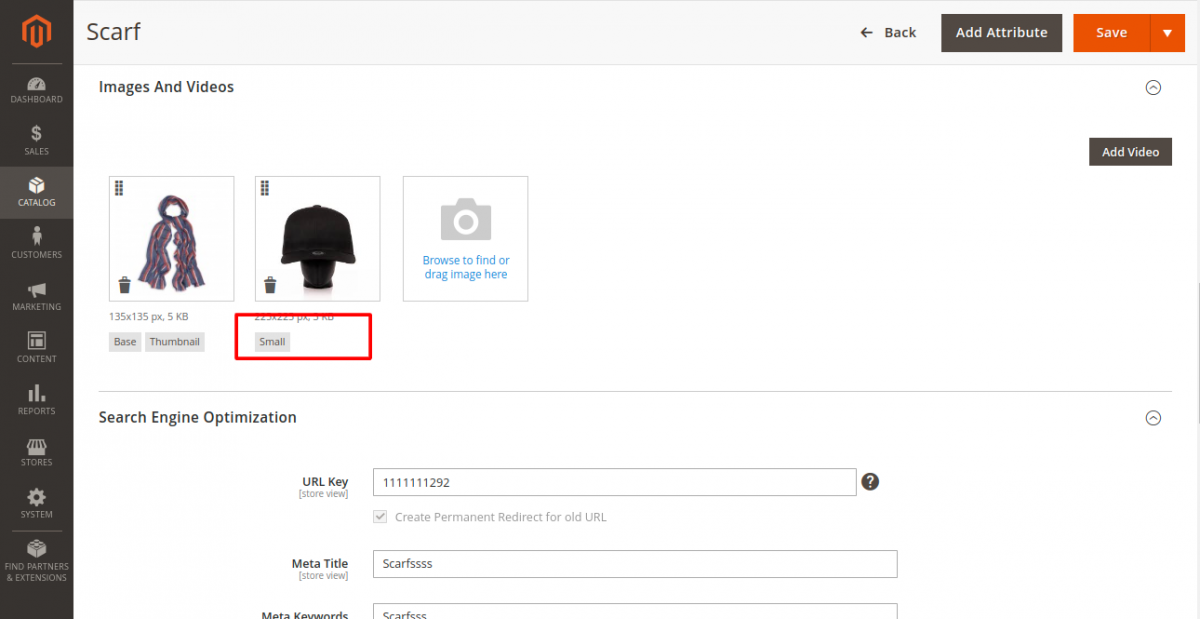The width and height of the screenshot is (1200, 619).
Task: Click into the Meta Title field
Action: (x=634, y=564)
